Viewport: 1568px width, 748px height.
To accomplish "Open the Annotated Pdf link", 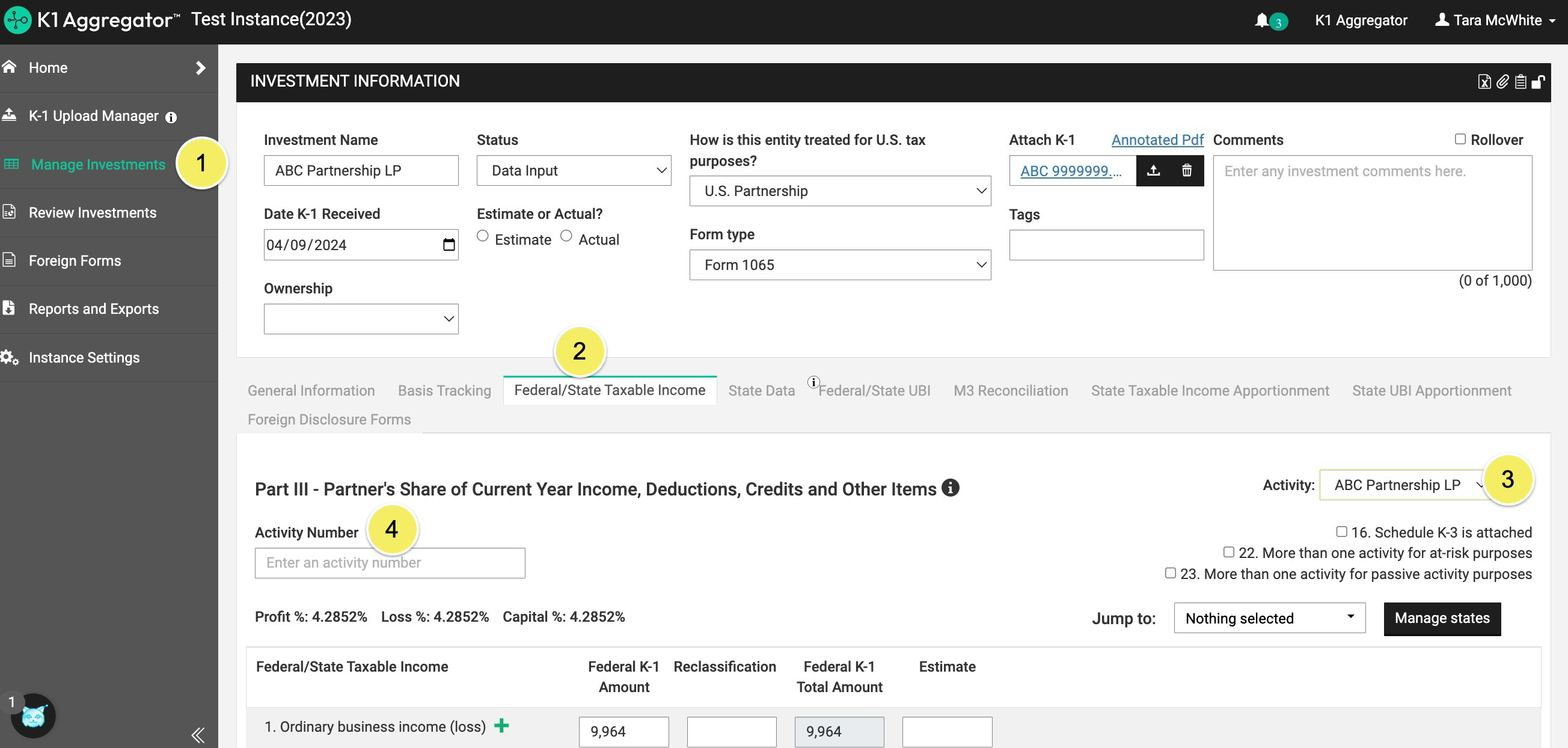I will click(1157, 140).
